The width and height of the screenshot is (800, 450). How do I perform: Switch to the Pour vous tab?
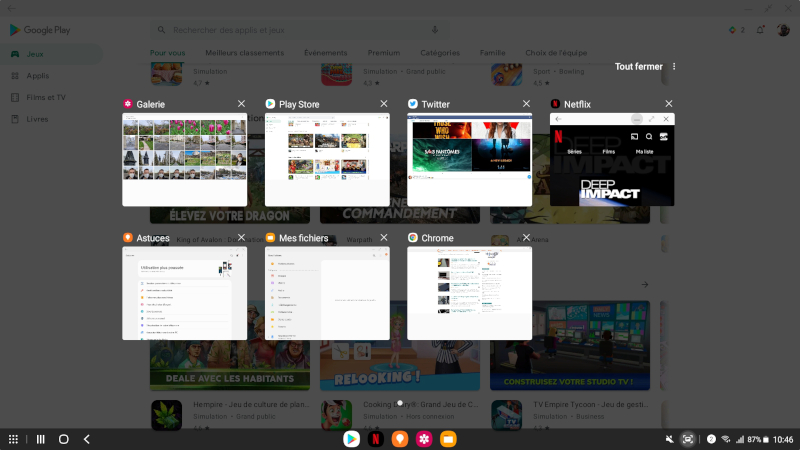[167, 53]
